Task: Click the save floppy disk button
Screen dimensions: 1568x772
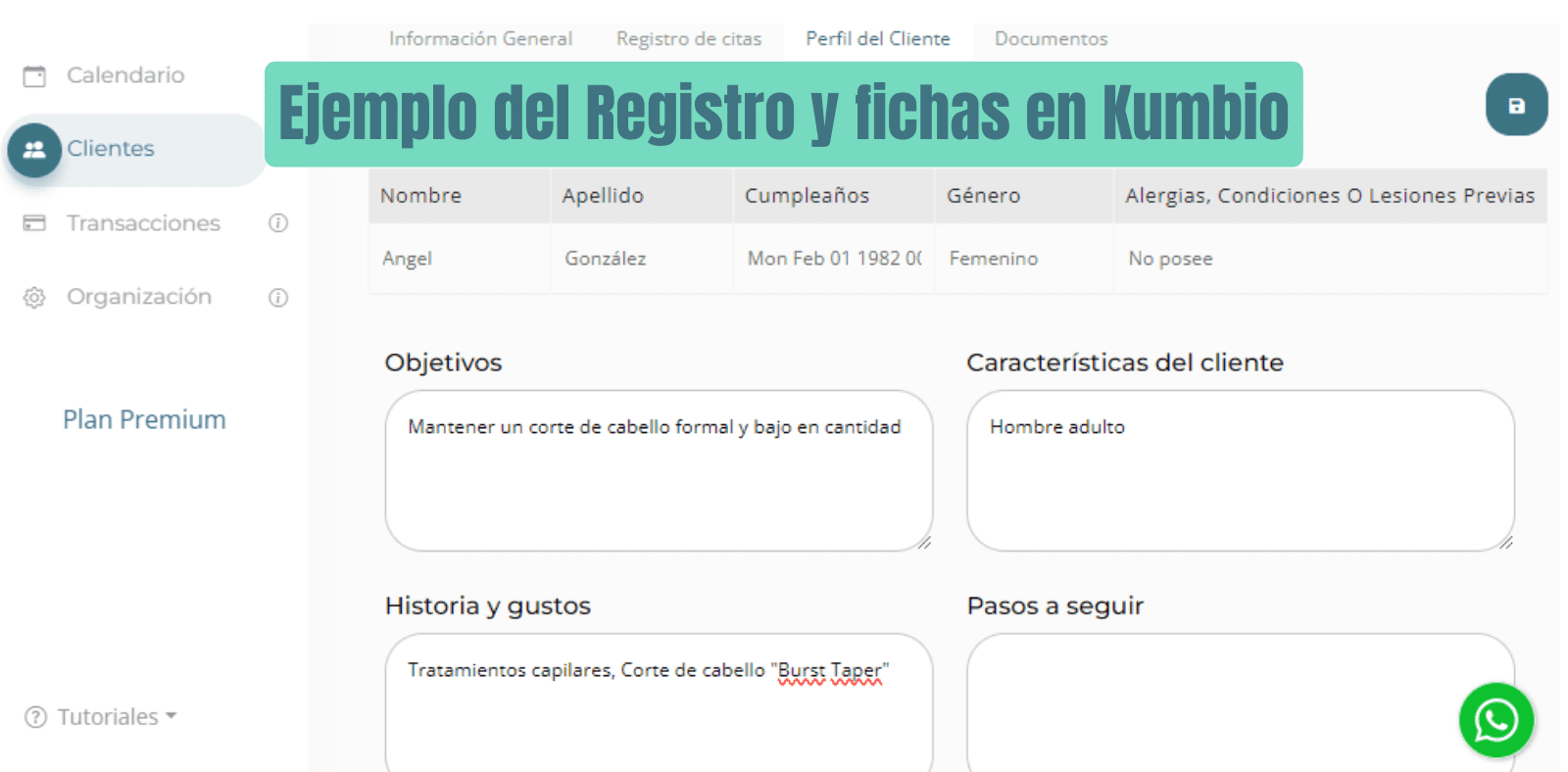Action: [1516, 105]
